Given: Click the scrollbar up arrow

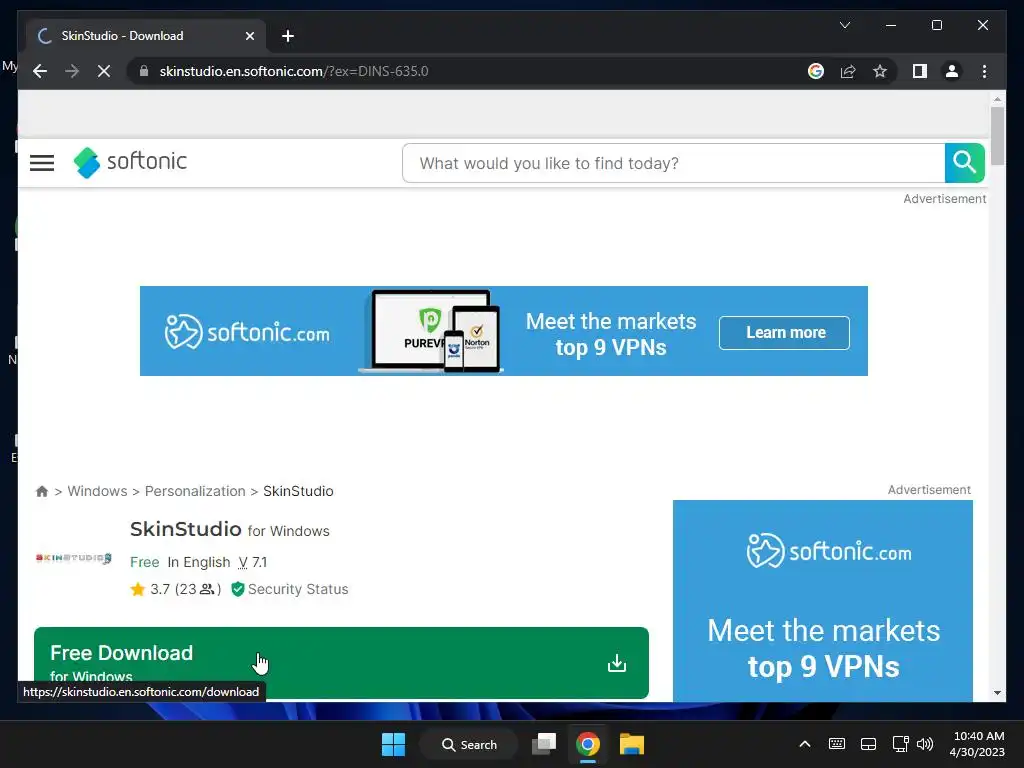Looking at the screenshot, I should pos(997,99).
